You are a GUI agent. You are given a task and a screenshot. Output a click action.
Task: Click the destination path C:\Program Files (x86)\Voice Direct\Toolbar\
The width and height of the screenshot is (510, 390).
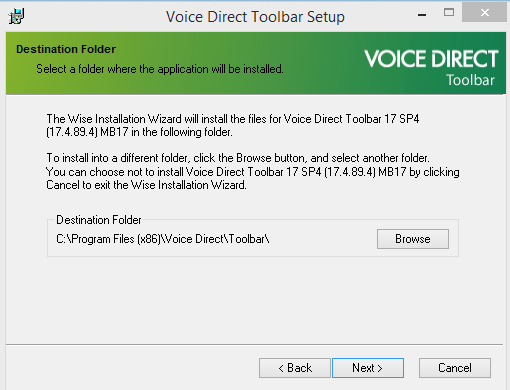(163, 239)
